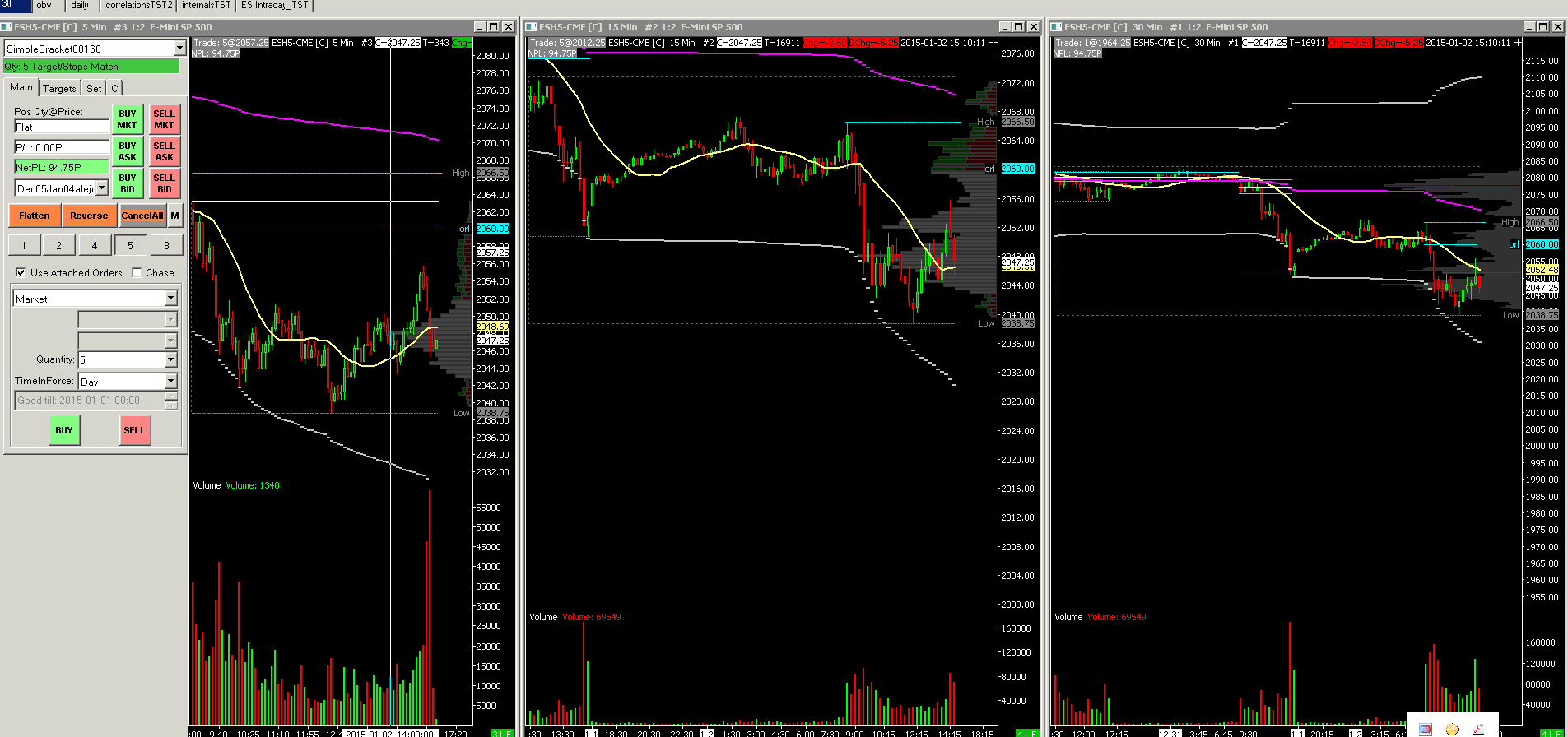Open the orange round tray icon
This screenshot has width=1568, height=737.
tap(1452, 729)
